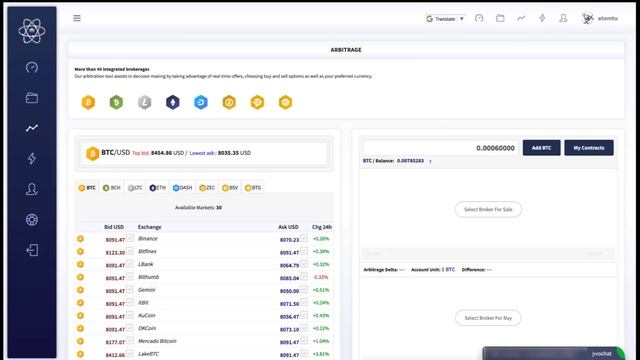Click the logout icon in the sidebar
Viewport: 640px width, 360px height.
coord(32,250)
